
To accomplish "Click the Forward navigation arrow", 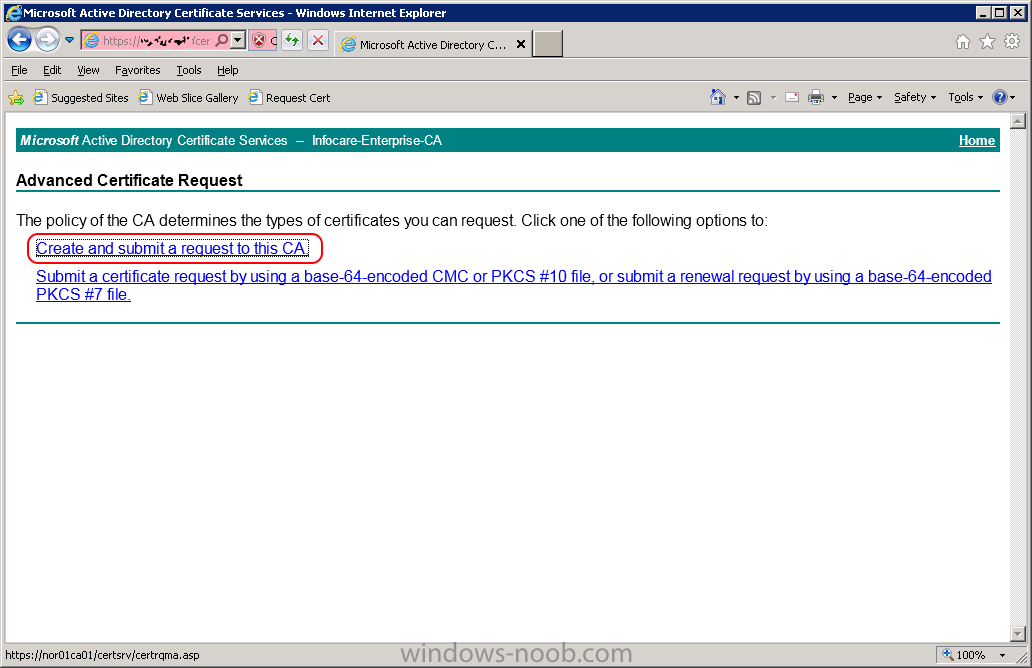I will 47,40.
